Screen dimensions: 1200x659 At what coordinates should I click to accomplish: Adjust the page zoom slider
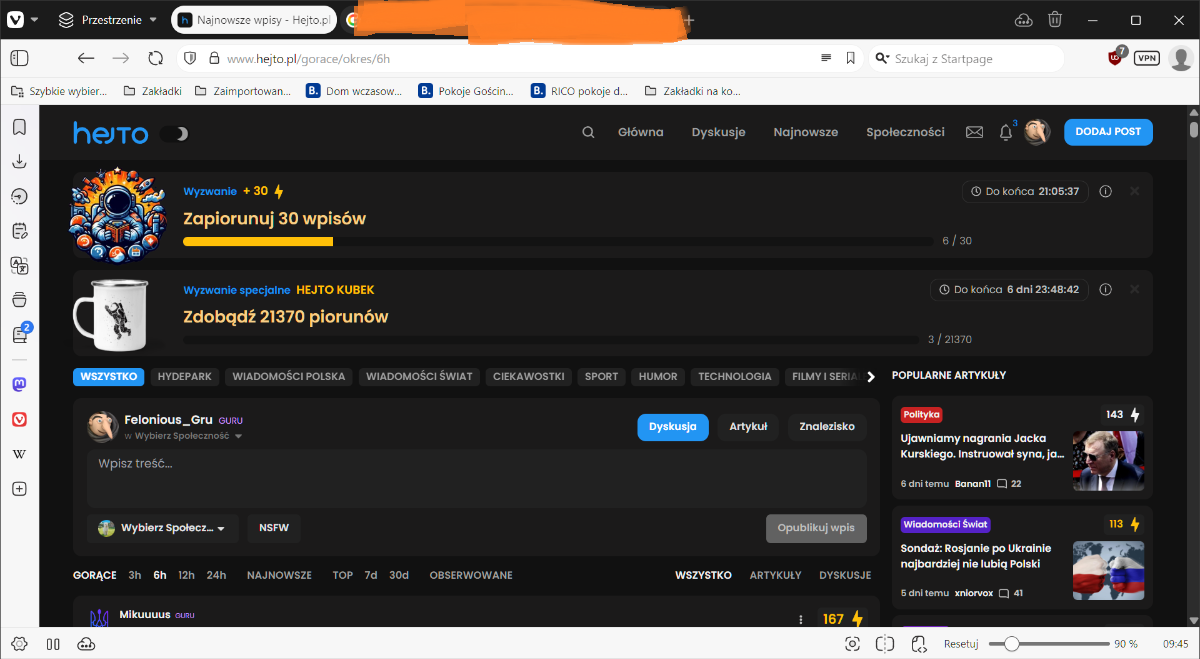point(1012,644)
